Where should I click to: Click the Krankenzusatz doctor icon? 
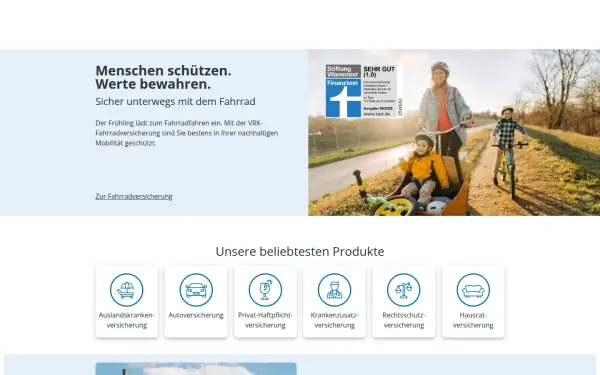pyautogui.click(x=334, y=290)
